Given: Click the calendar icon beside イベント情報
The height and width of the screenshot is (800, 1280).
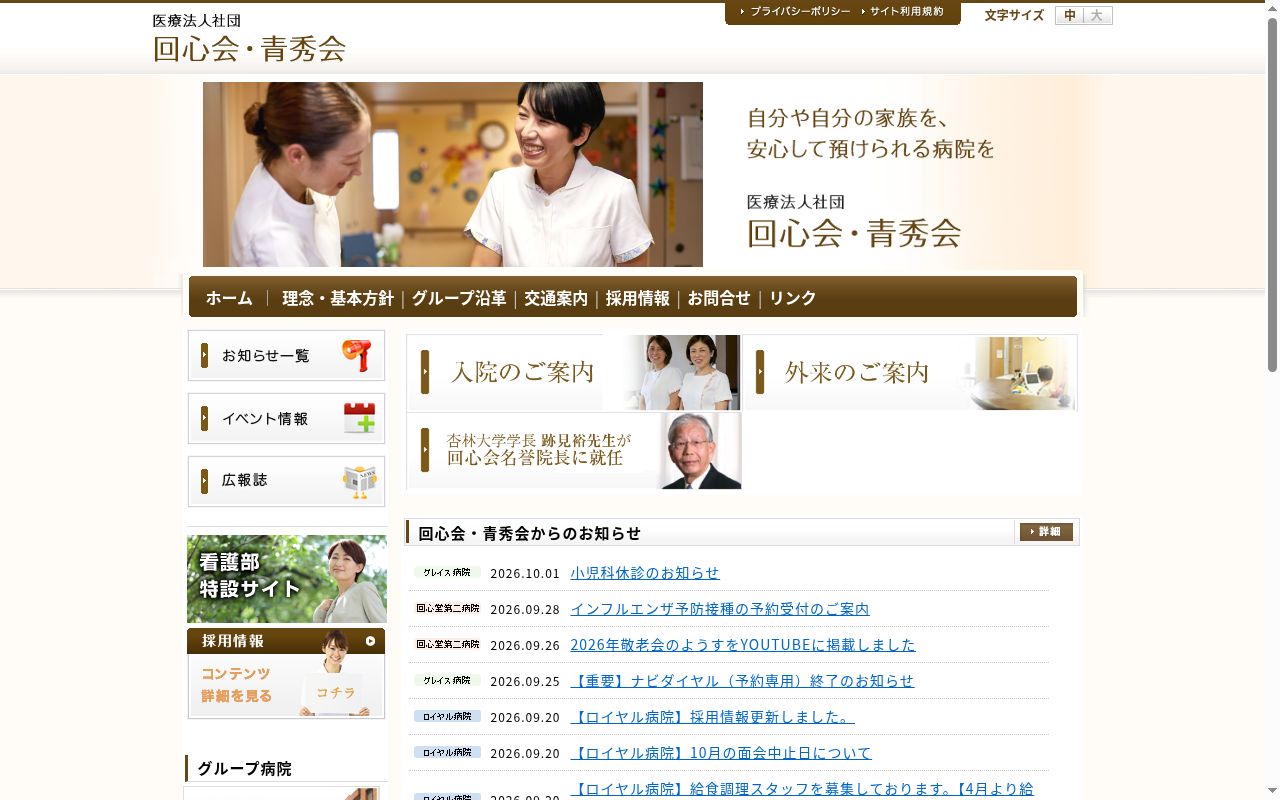Looking at the screenshot, I should pyautogui.click(x=359, y=418).
